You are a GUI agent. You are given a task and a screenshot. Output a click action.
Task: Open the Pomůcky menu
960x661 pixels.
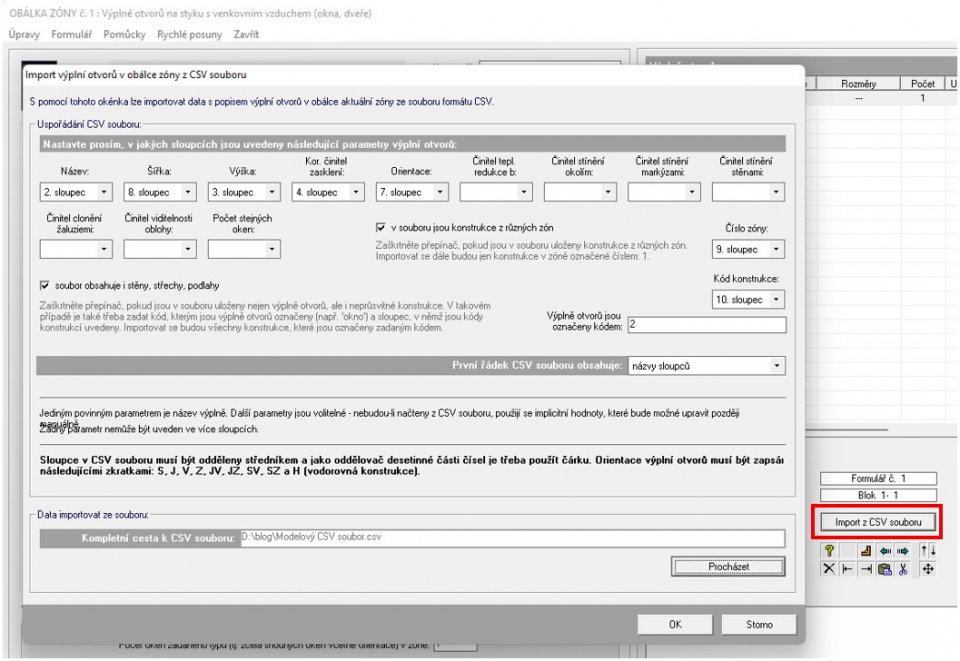pyautogui.click(x=124, y=34)
